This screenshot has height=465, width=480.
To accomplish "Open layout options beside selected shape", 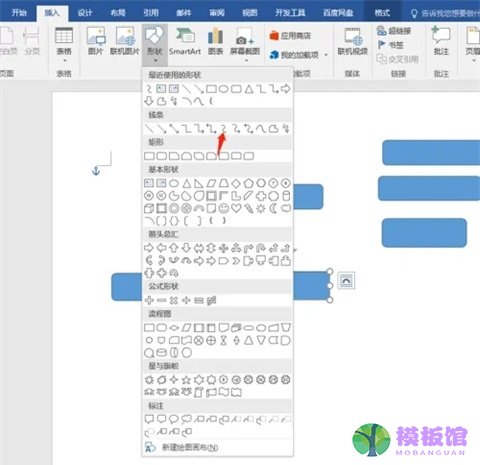I will (x=346, y=281).
